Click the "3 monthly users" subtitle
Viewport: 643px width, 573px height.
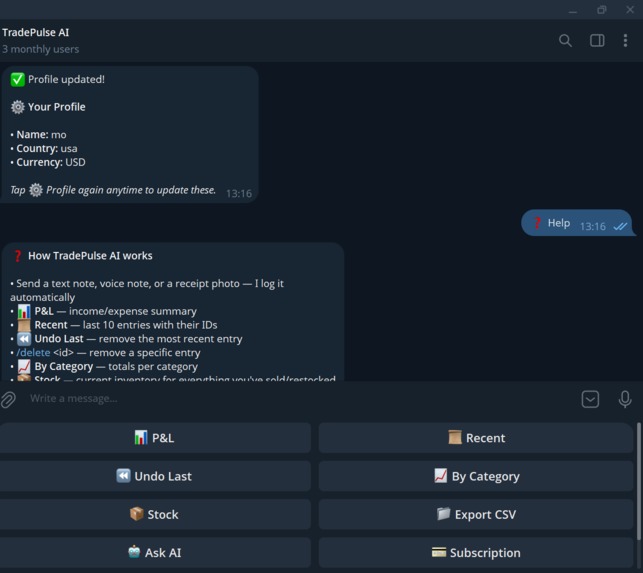click(41, 49)
